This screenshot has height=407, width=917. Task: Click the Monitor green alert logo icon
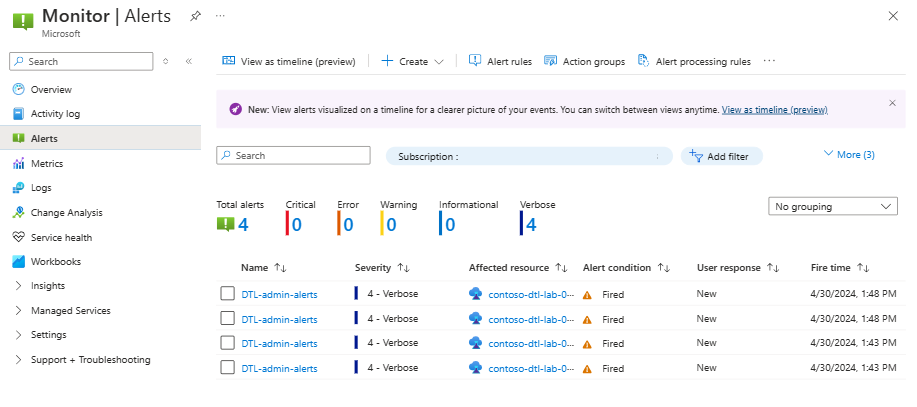[23, 20]
